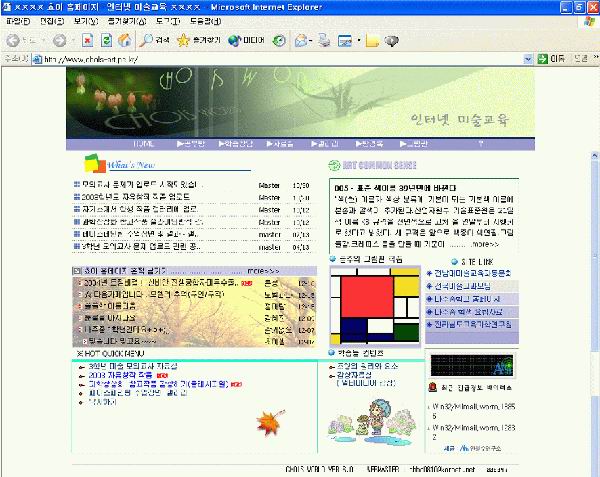Image resolution: width=600 pixels, height=477 pixels.
Task: Click the Windows flag logo throbber
Action: point(589,22)
